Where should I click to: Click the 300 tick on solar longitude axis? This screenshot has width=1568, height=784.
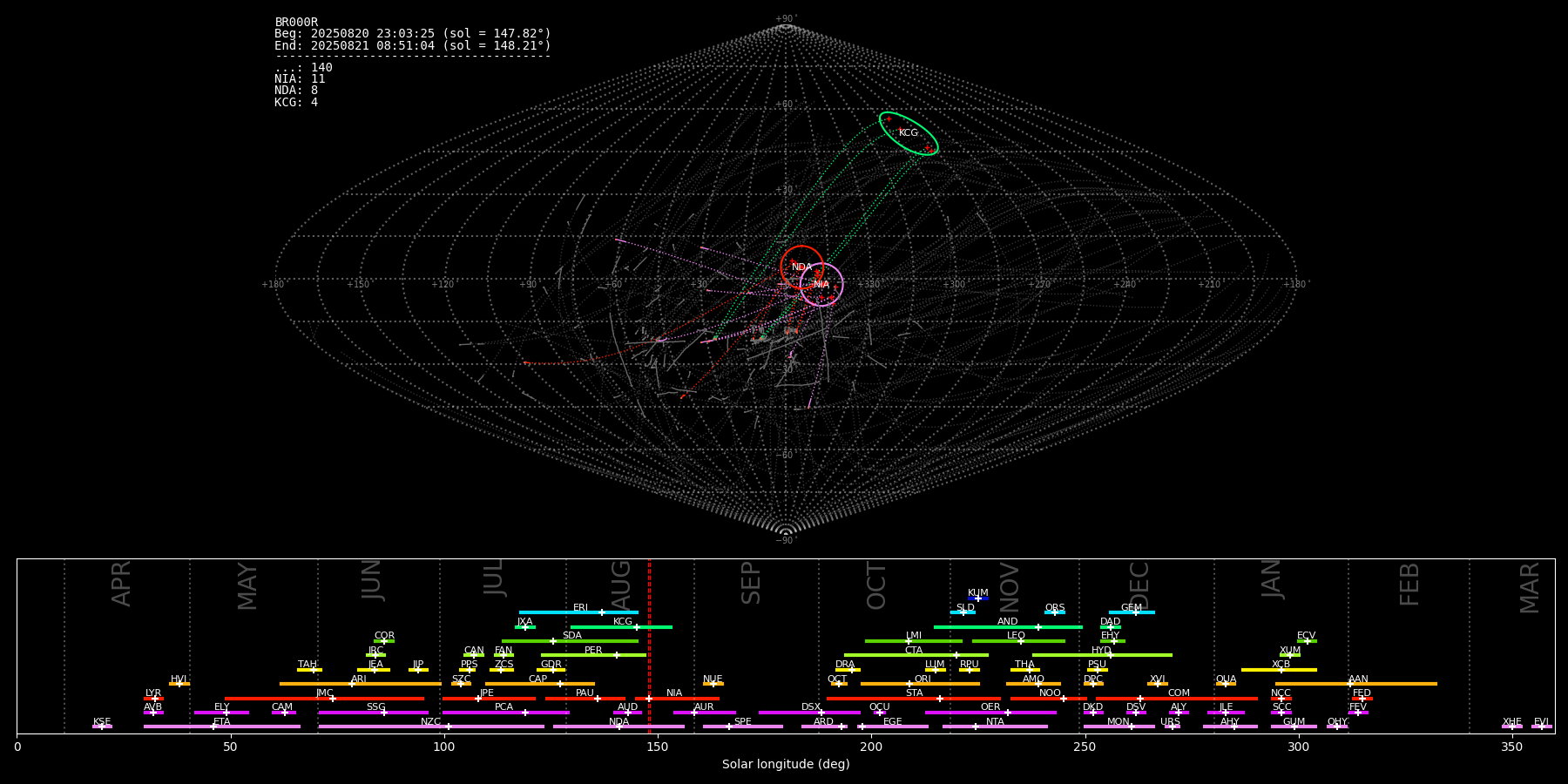tap(1299, 747)
